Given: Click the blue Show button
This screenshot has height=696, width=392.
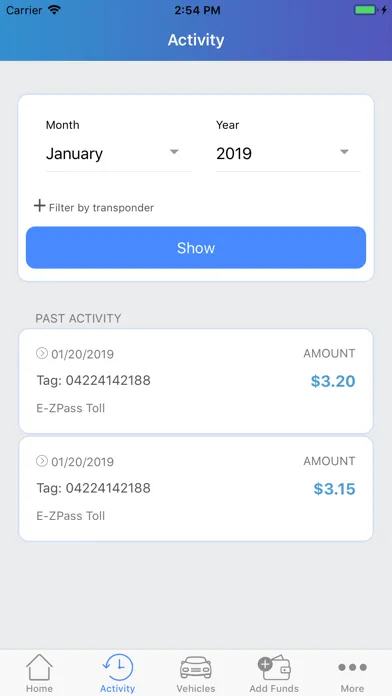Looking at the screenshot, I should (196, 248).
